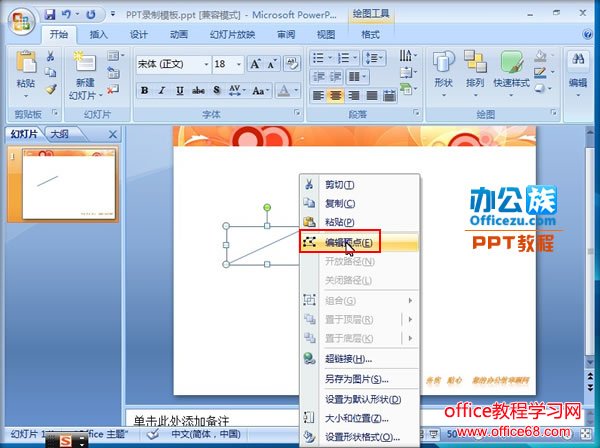The width and height of the screenshot is (600, 448).
Task: Increase font size with large A
Action: [255, 64]
